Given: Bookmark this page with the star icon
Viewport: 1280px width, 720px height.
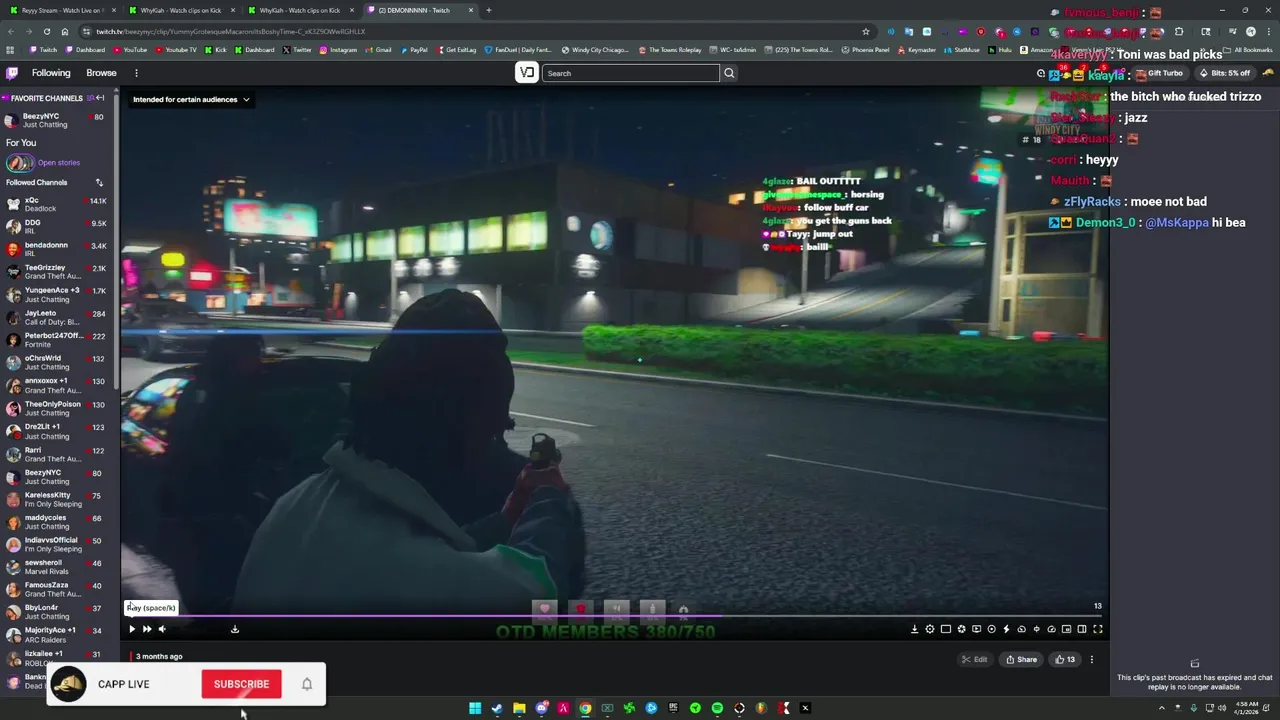Looking at the screenshot, I should (866, 31).
